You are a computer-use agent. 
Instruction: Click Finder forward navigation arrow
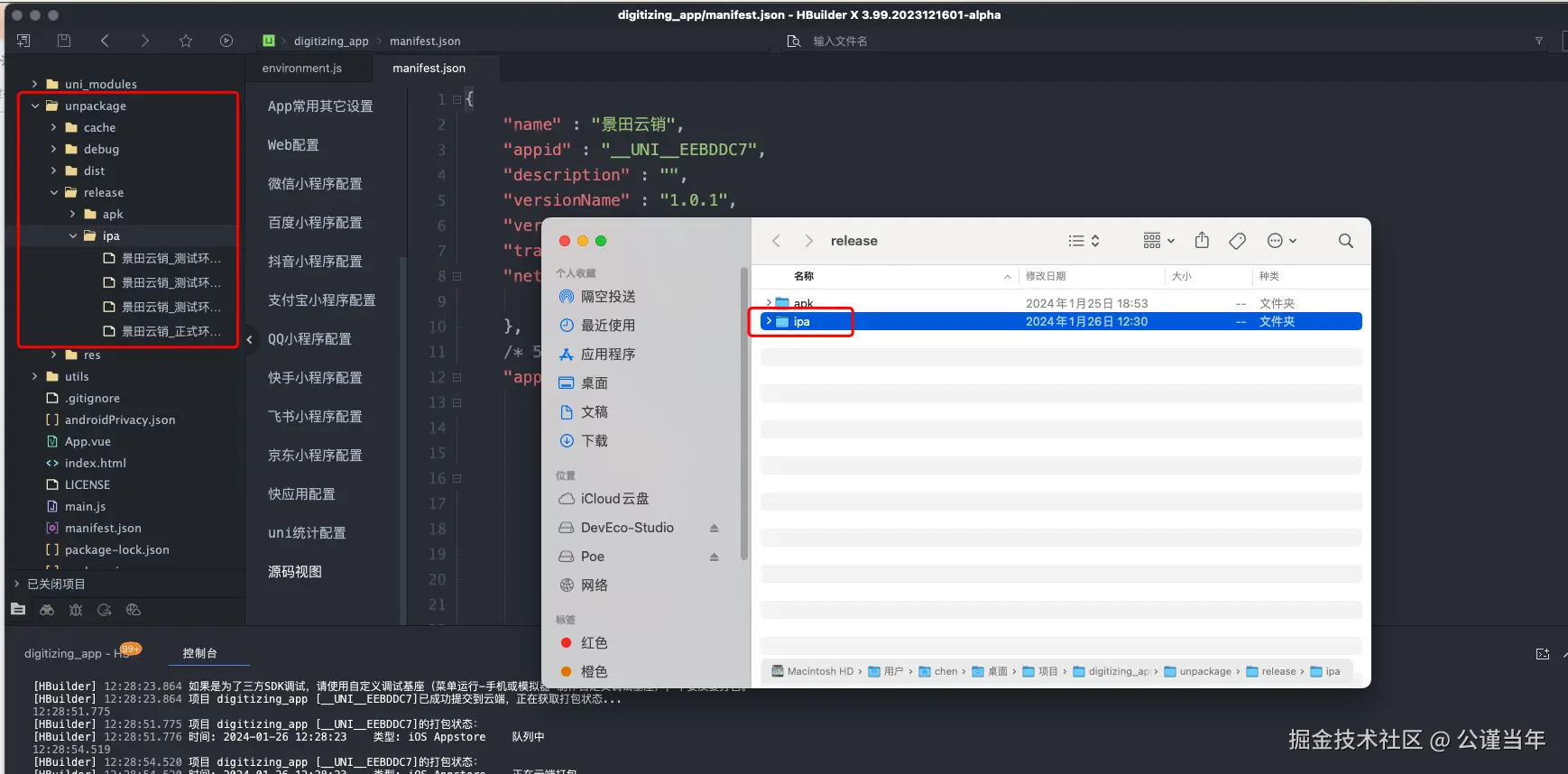coord(808,241)
